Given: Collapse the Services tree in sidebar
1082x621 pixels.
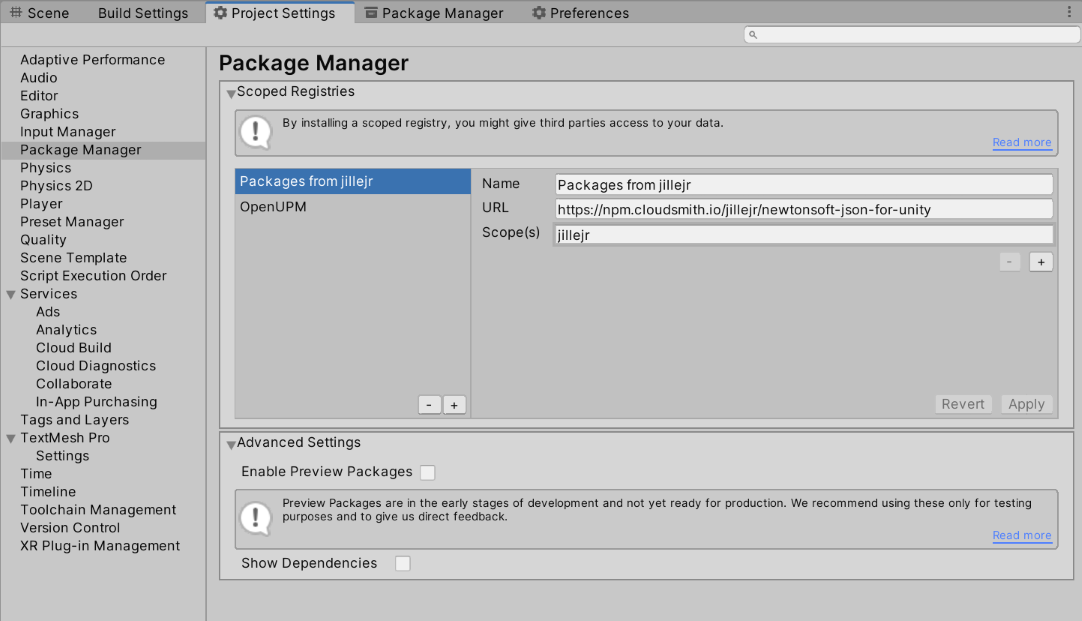Looking at the screenshot, I should pos(11,294).
